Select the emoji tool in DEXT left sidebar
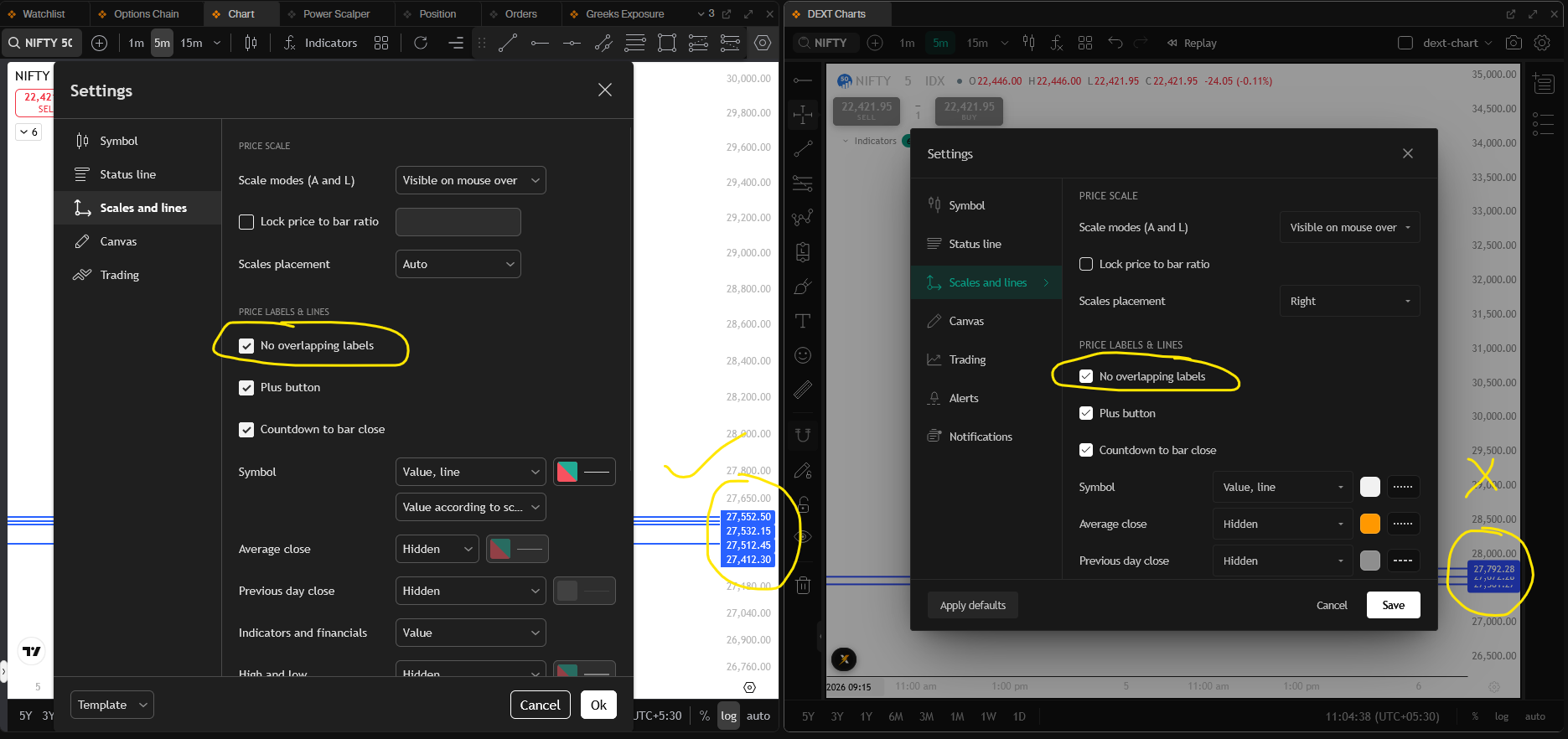Screen dimensions: 1568x739 click(x=803, y=355)
